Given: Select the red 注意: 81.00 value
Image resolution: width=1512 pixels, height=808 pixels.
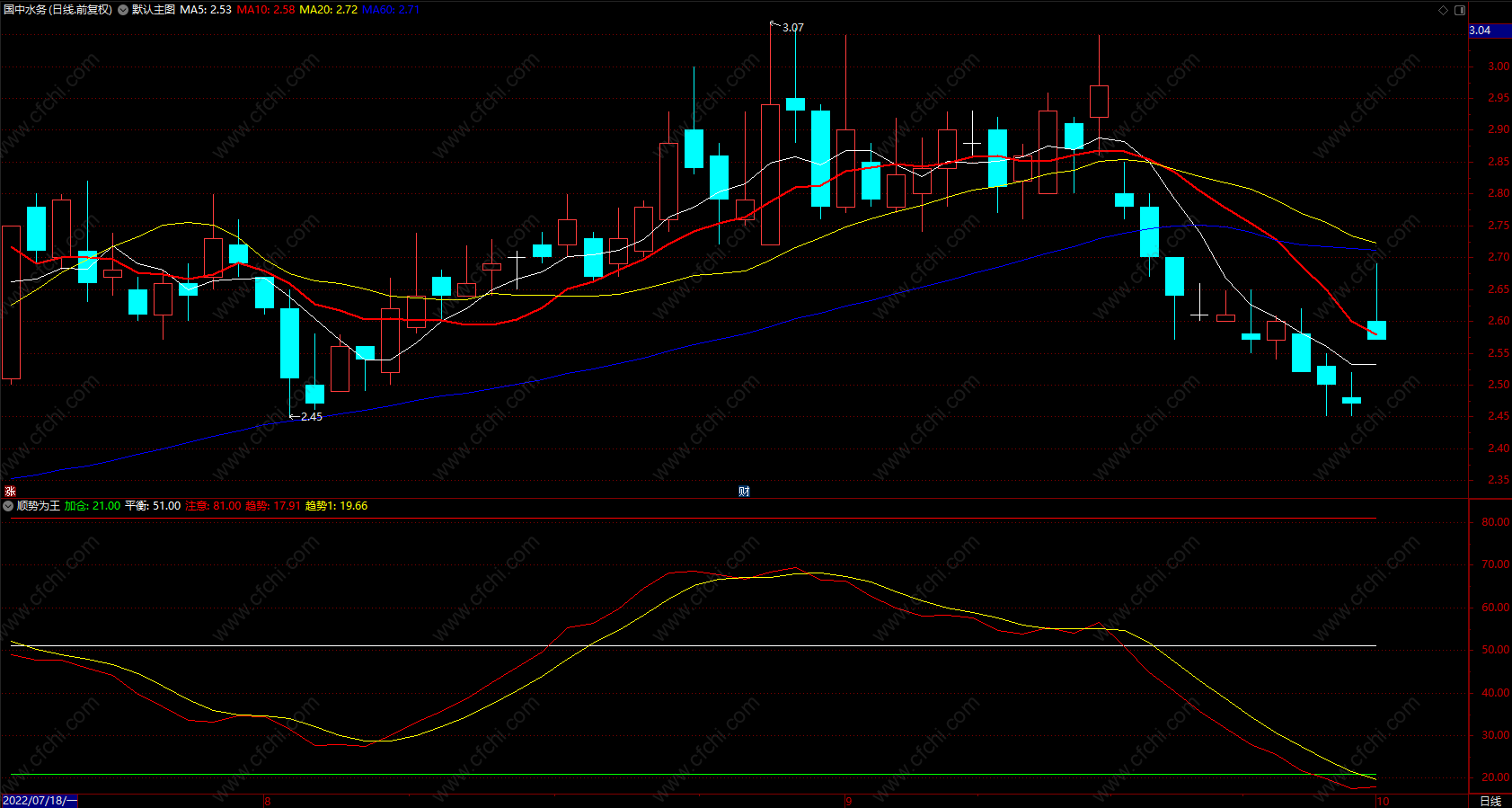Looking at the screenshot, I should 214,506.
